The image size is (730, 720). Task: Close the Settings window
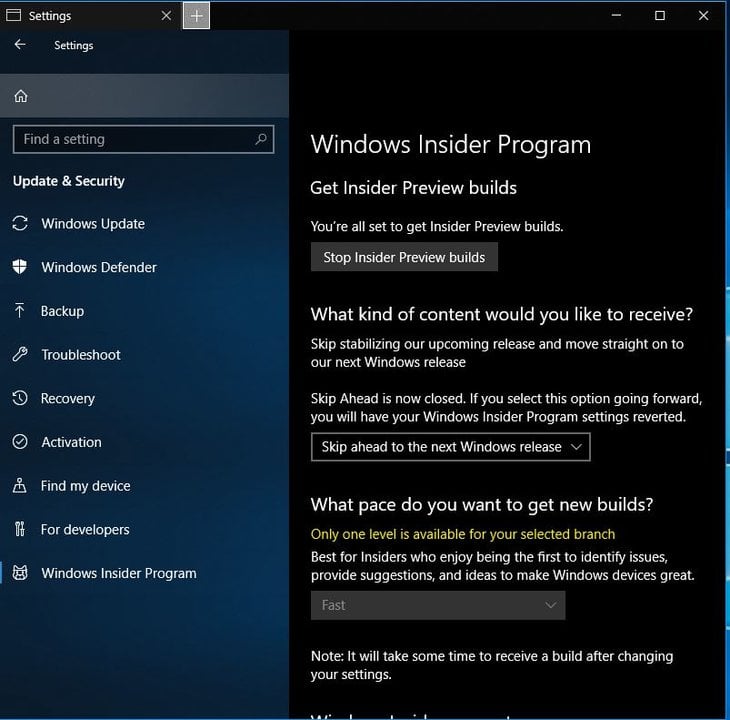click(703, 15)
